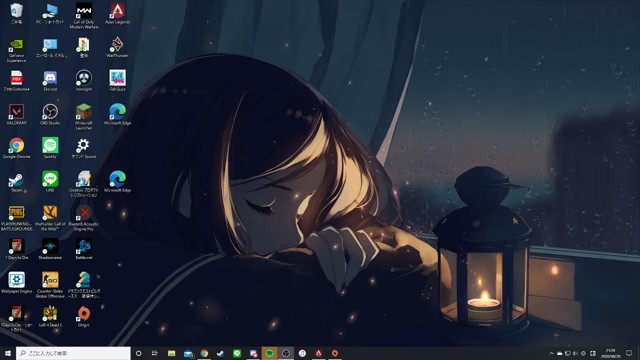
Task: Launch Discord from the desktop
Action: tap(50, 81)
